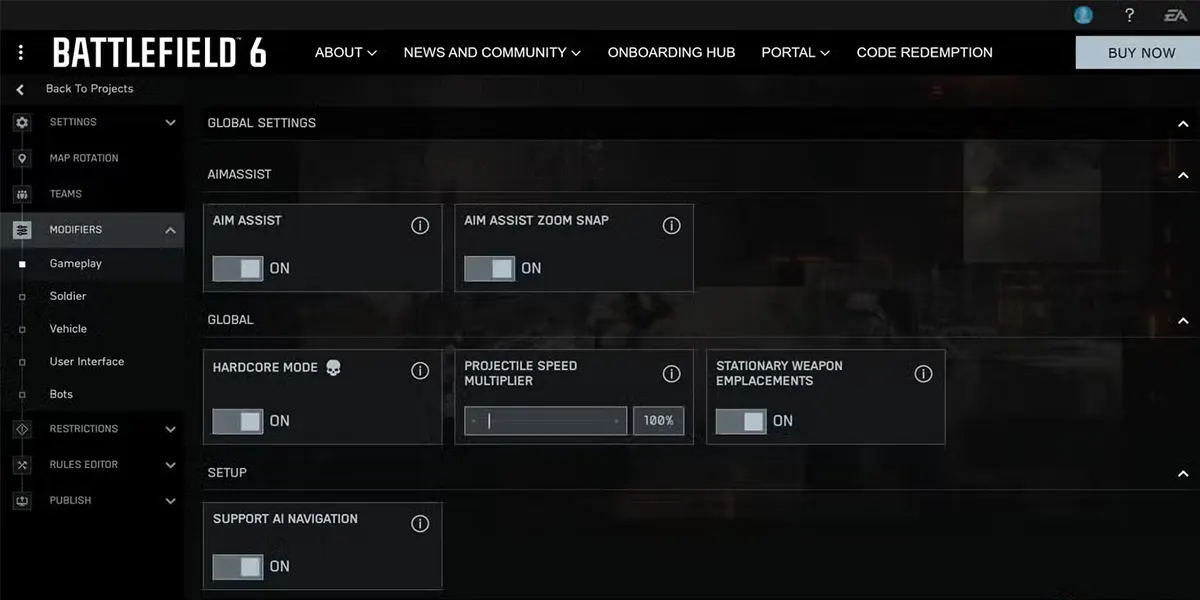Open the user profile avatar
This screenshot has width=1200, height=600.
1083,15
